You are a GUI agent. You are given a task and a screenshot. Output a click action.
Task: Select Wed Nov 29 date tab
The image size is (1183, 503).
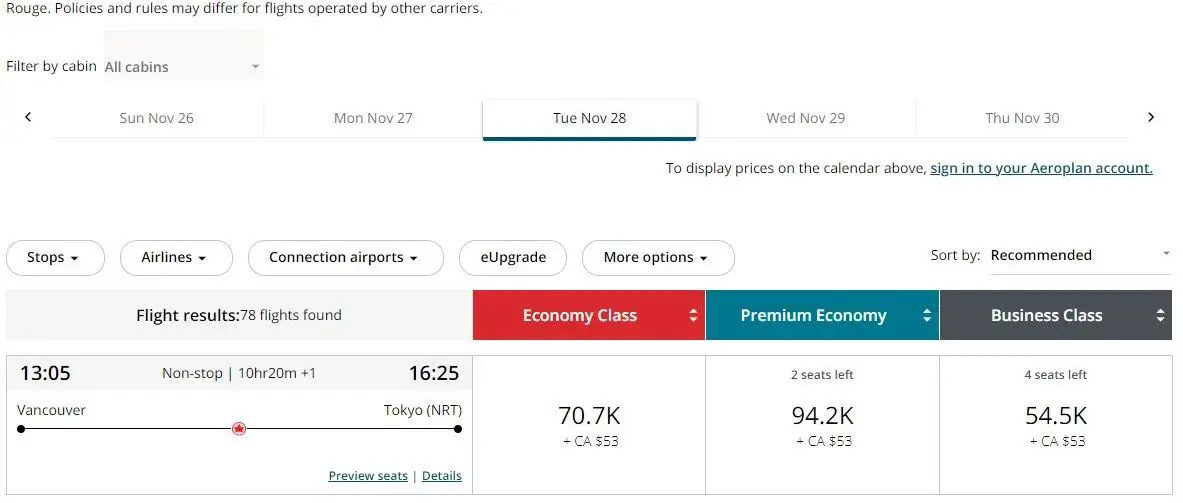coord(805,118)
